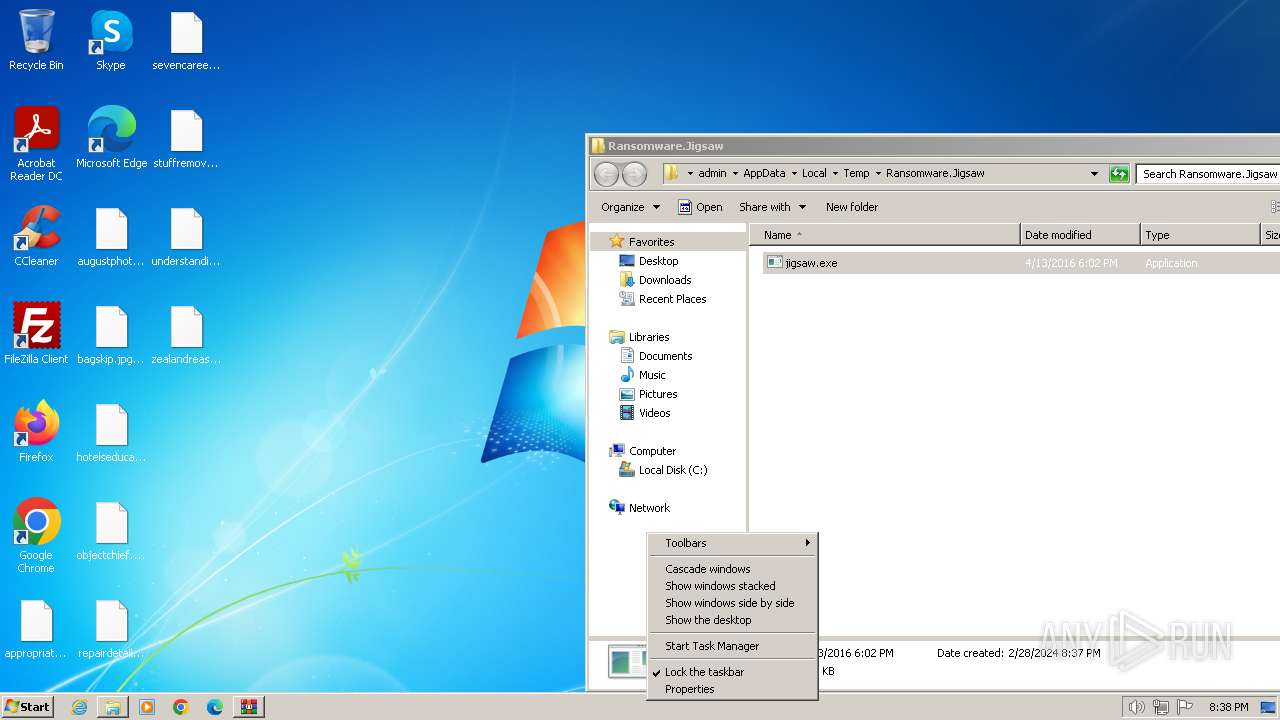This screenshot has width=1280, height=720.
Task: Click New folder button
Action: tap(852, 207)
